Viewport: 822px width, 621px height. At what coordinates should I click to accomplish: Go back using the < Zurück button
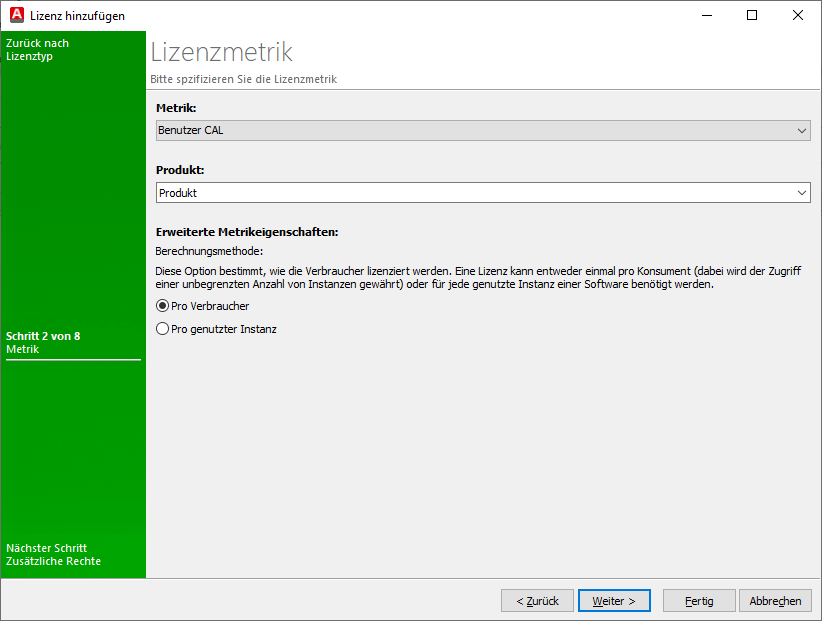[x=537, y=600]
